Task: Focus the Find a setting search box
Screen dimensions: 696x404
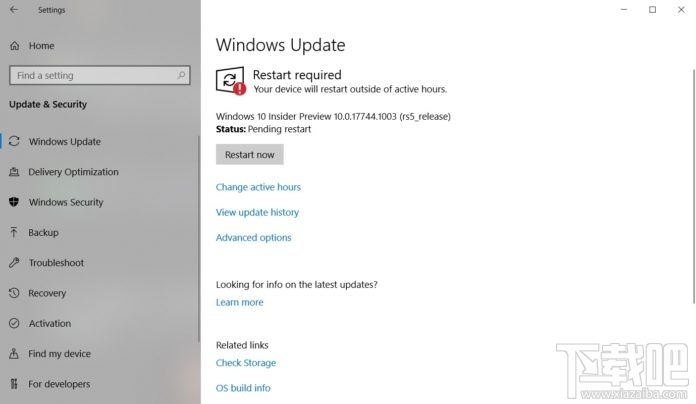Action: 100,75
